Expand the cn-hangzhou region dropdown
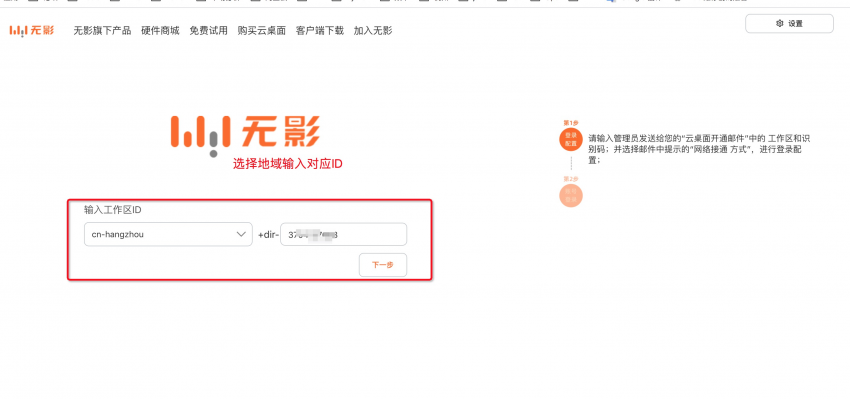Image resolution: width=850 pixels, height=399 pixels. coord(168,234)
